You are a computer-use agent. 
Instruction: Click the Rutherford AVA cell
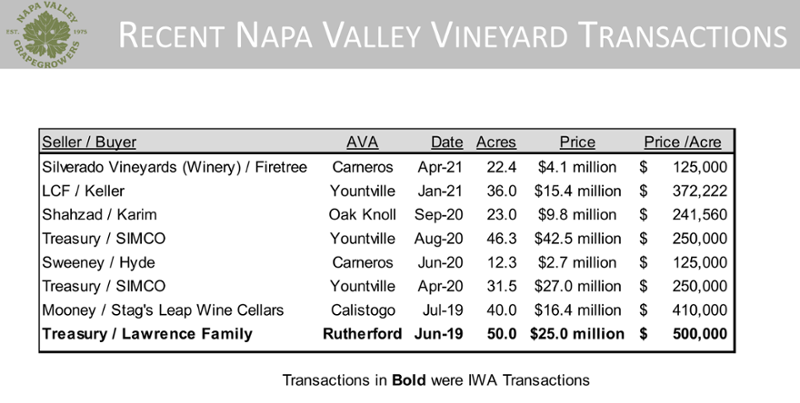[x=362, y=334]
